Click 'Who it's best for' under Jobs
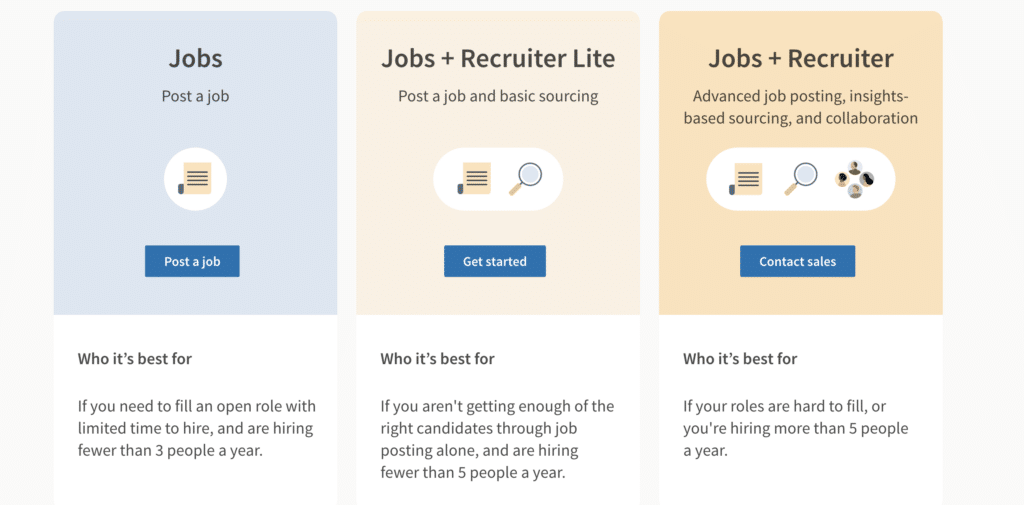 [135, 359]
